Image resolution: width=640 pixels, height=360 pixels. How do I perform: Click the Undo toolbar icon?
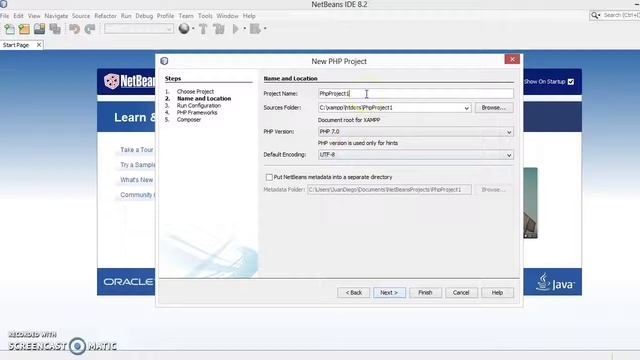[74, 29]
